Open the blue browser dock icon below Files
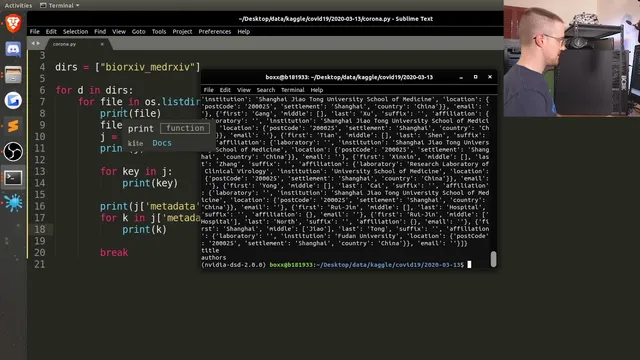Viewport: 640px width, 360px height. [x=13, y=100]
